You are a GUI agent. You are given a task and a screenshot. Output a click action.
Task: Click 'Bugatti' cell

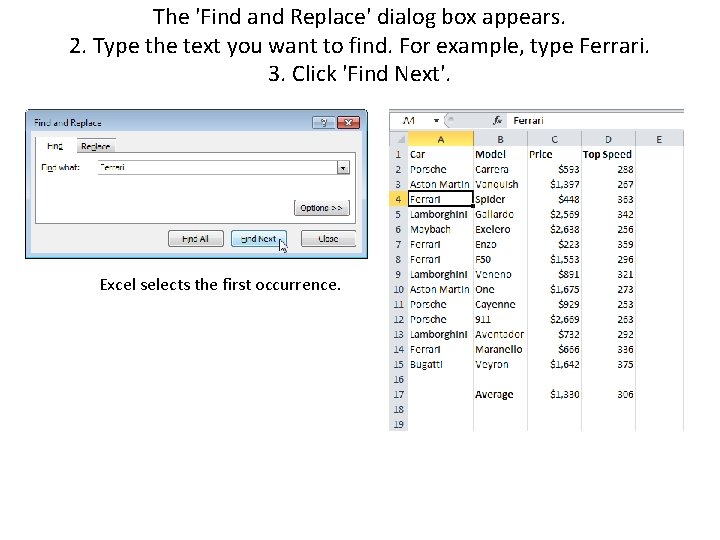tap(441, 364)
